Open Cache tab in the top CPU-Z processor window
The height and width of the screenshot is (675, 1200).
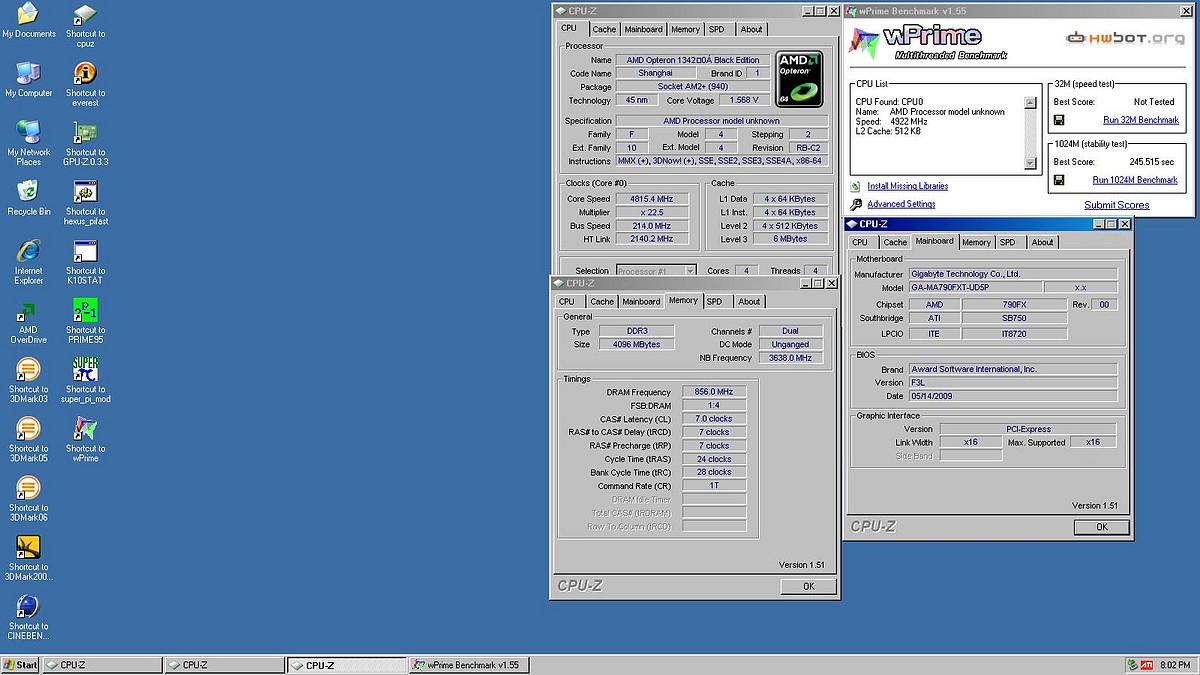[605, 30]
